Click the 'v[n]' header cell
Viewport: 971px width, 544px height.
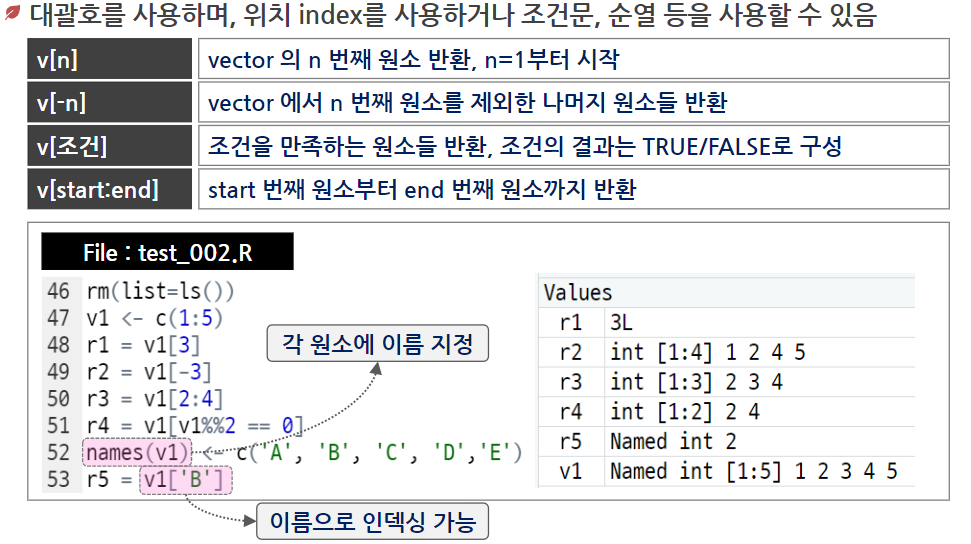[x=110, y=59]
